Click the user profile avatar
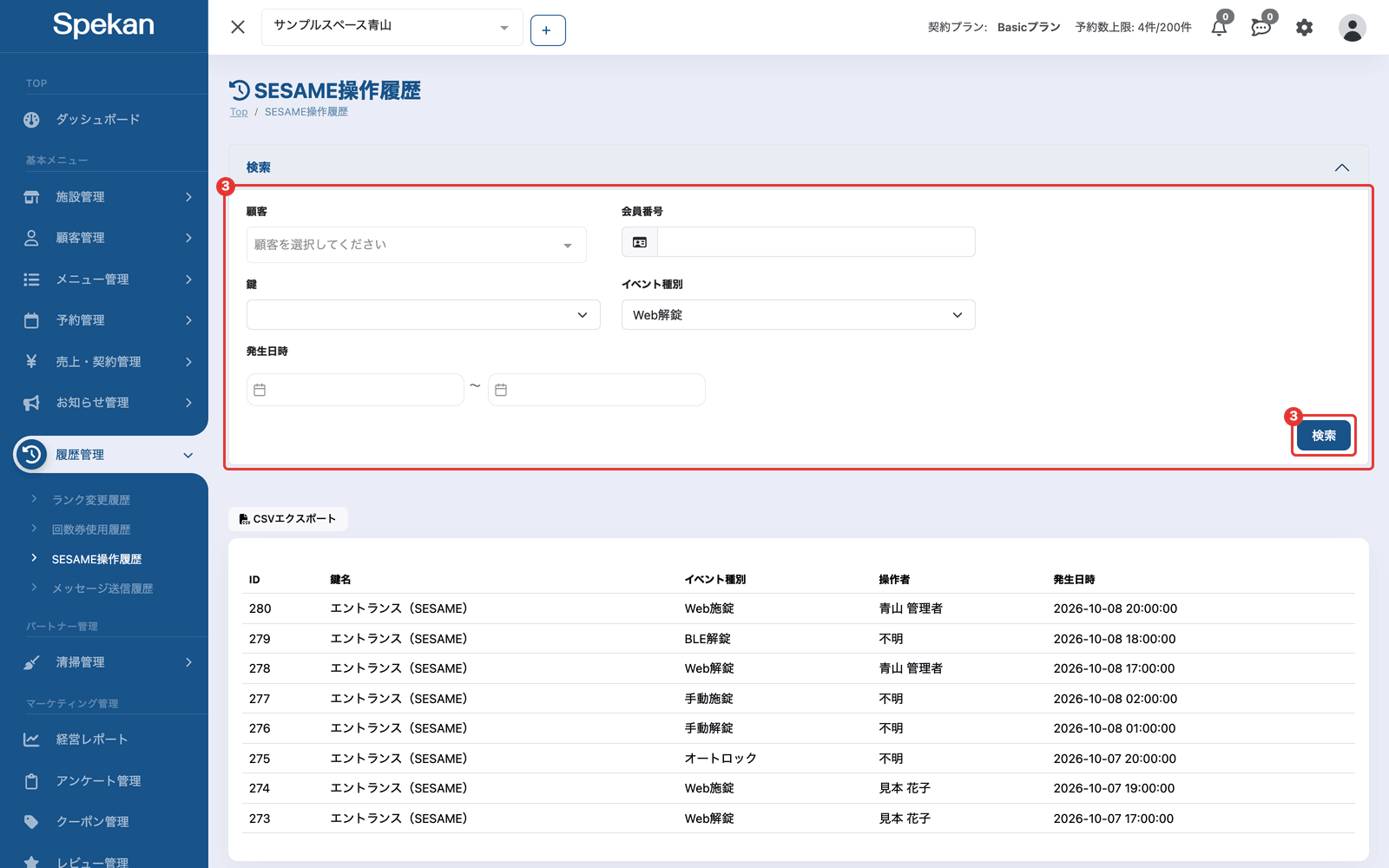This screenshot has height=868, width=1389. [1352, 28]
